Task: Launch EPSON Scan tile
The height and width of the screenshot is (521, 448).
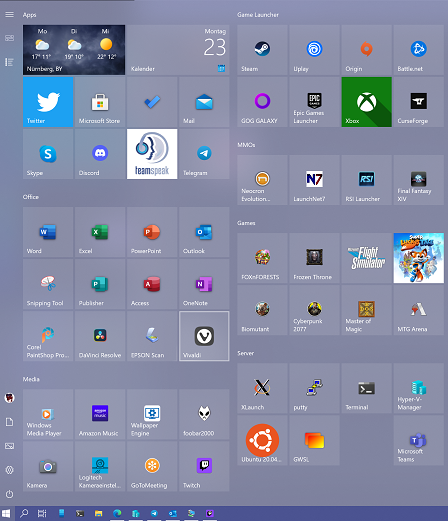Action: (x=152, y=336)
